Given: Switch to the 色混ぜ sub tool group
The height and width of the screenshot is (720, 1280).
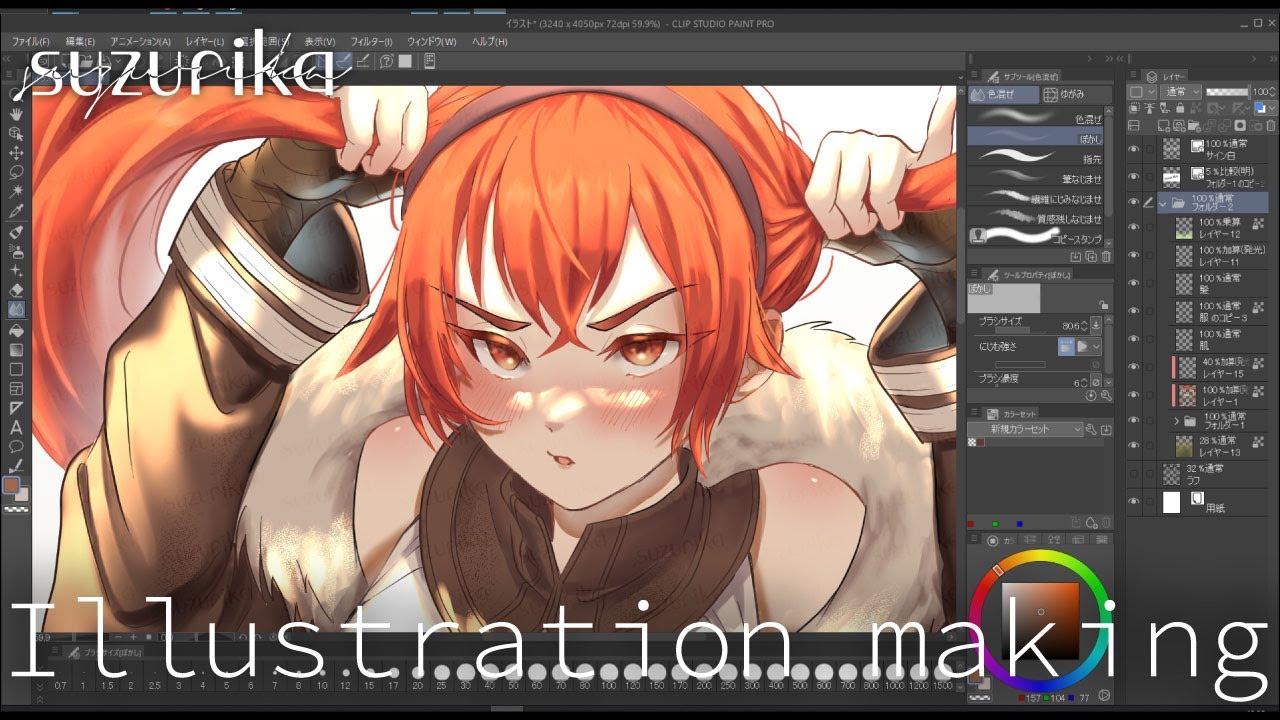Looking at the screenshot, I should pyautogui.click(x=1003, y=95).
